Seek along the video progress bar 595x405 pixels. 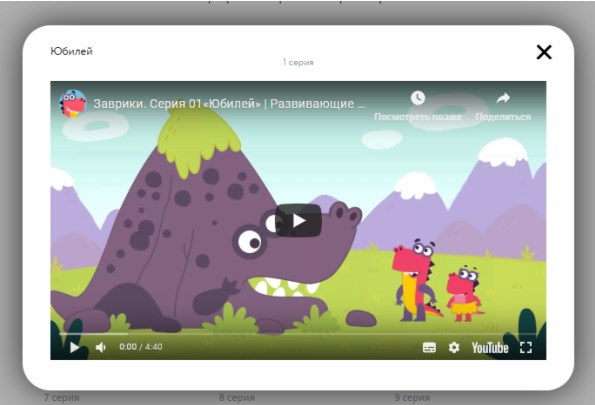click(x=298, y=334)
